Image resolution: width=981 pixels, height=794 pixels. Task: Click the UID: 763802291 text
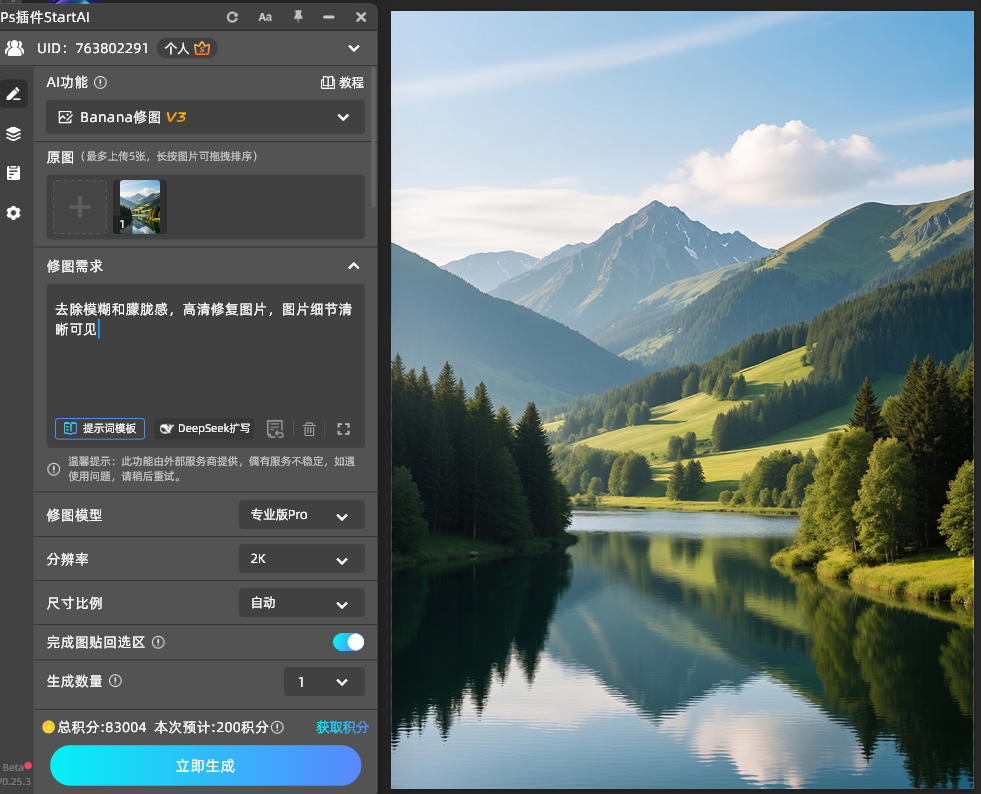93,48
